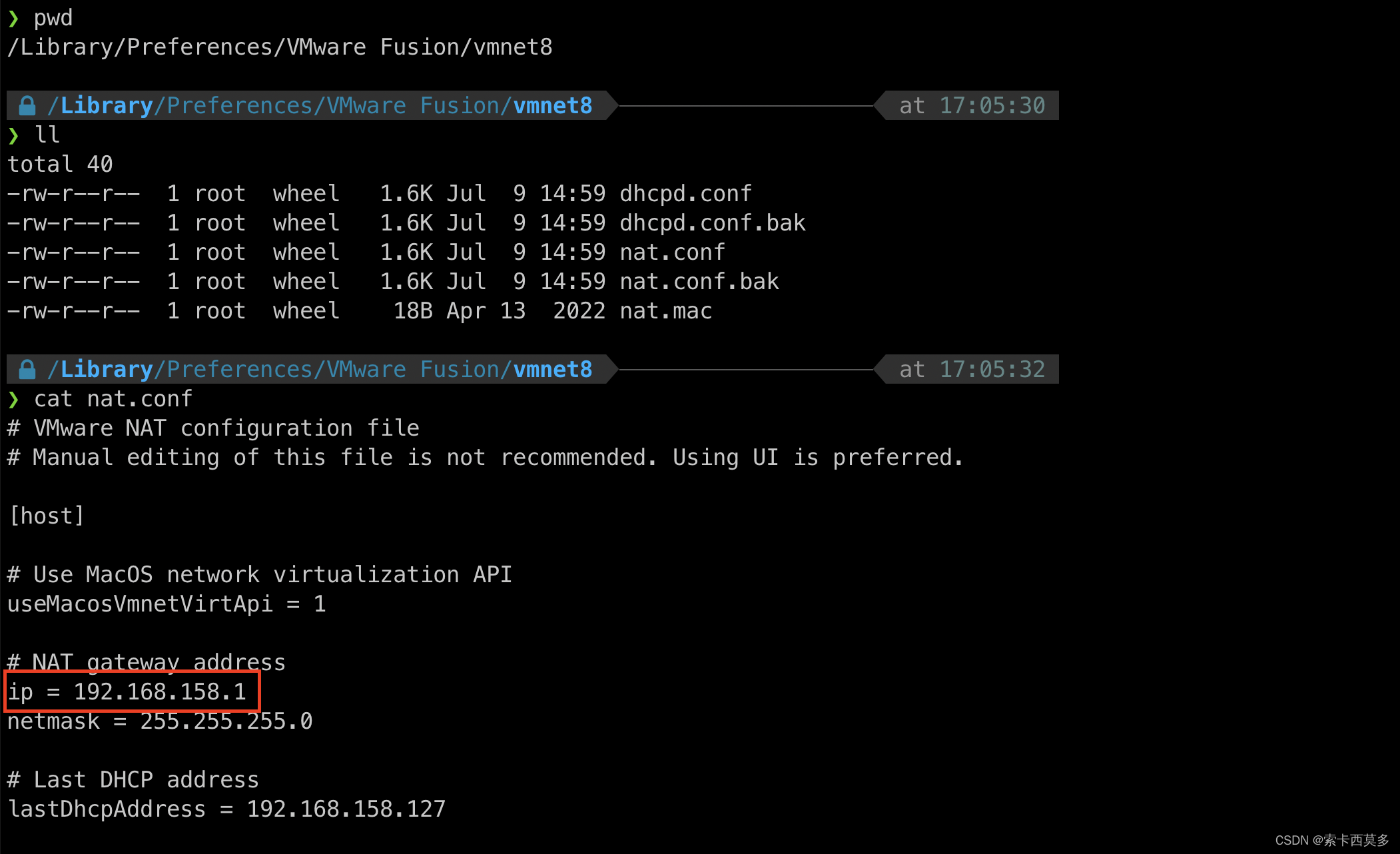The width and height of the screenshot is (1400, 854).
Task: Click the permissions of dhcpd.conf row
Action: pyautogui.click(x=73, y=193)
